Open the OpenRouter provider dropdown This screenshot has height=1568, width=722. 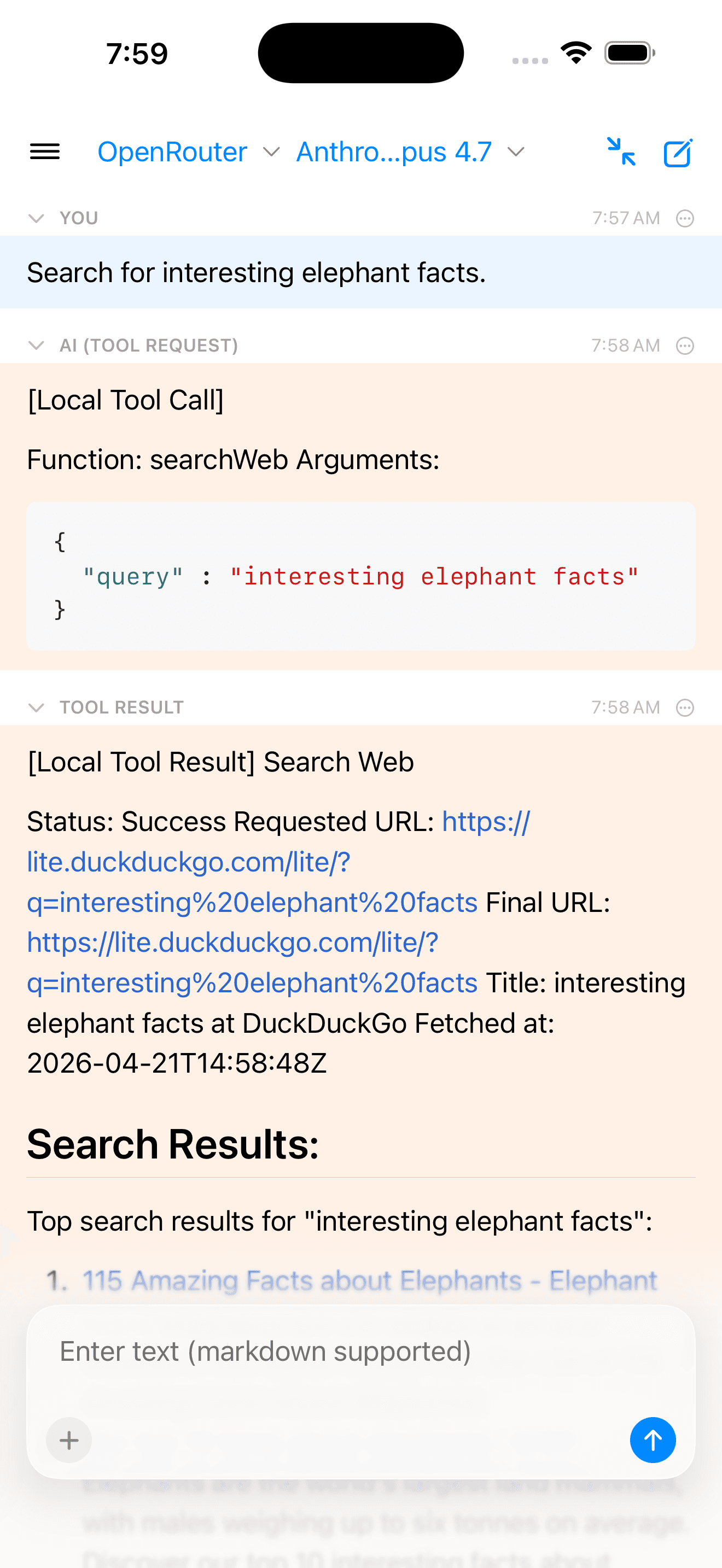point(271,151)
